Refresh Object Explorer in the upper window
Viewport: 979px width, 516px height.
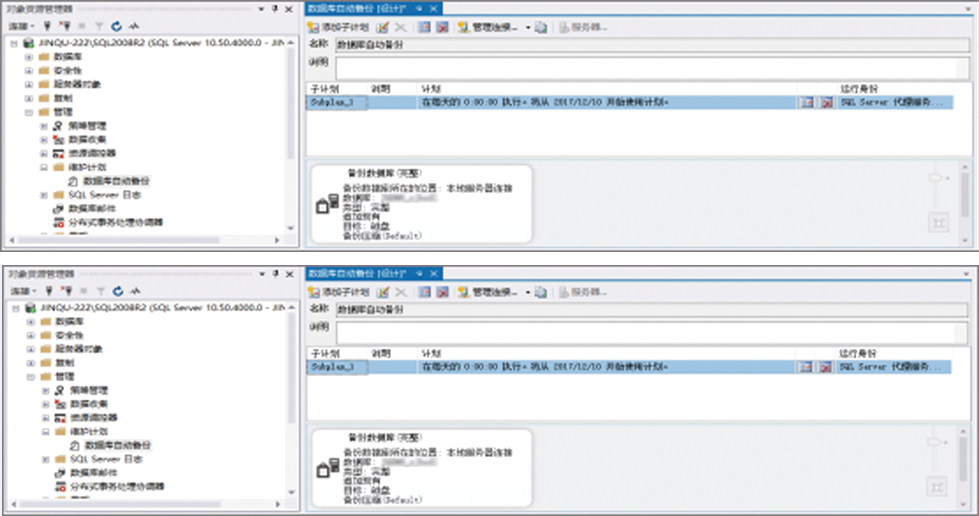(x=117, y=25)
